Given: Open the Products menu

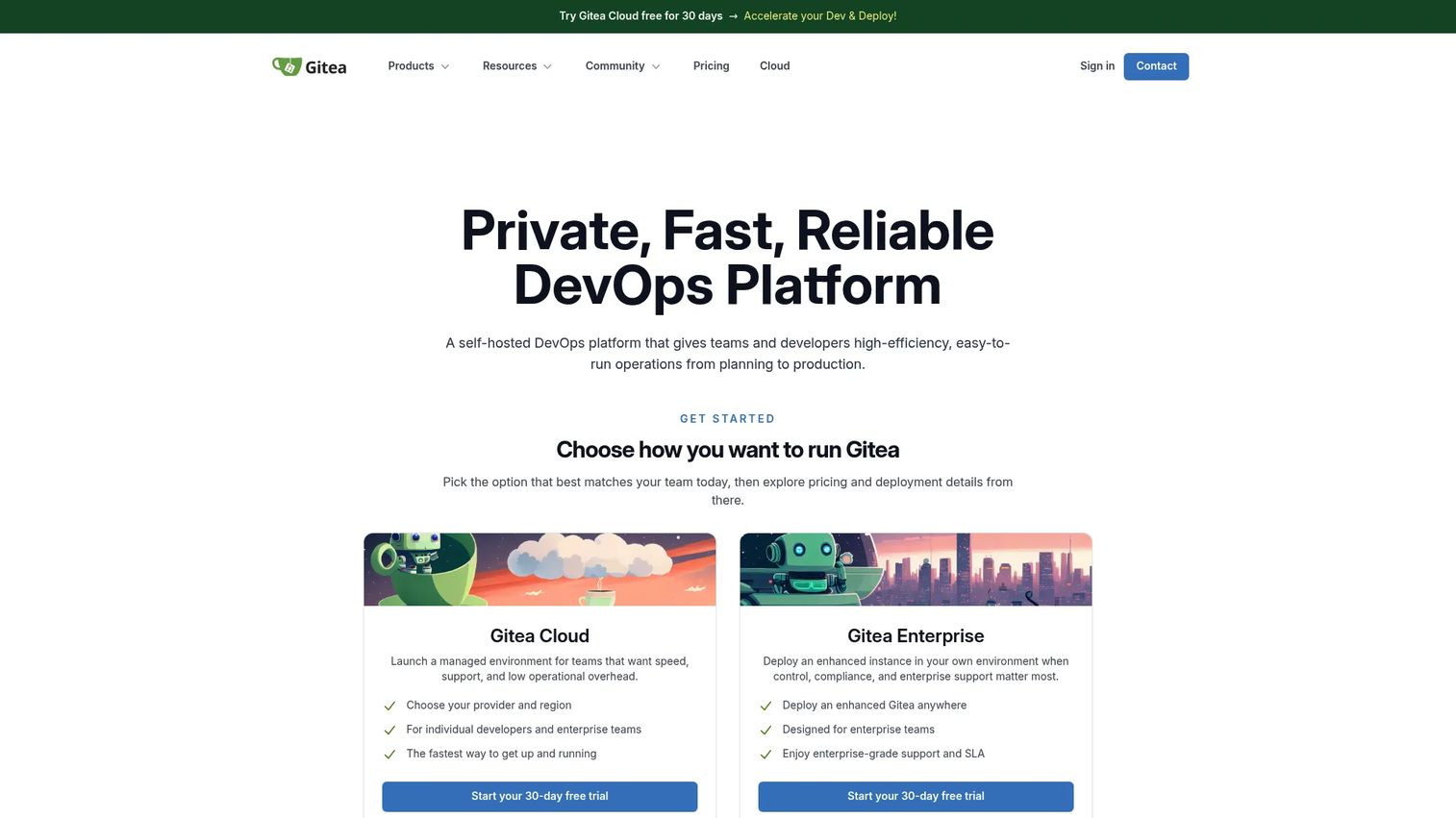Looking at the screenshot, I should pyautogui.click(x=418, y=66).
